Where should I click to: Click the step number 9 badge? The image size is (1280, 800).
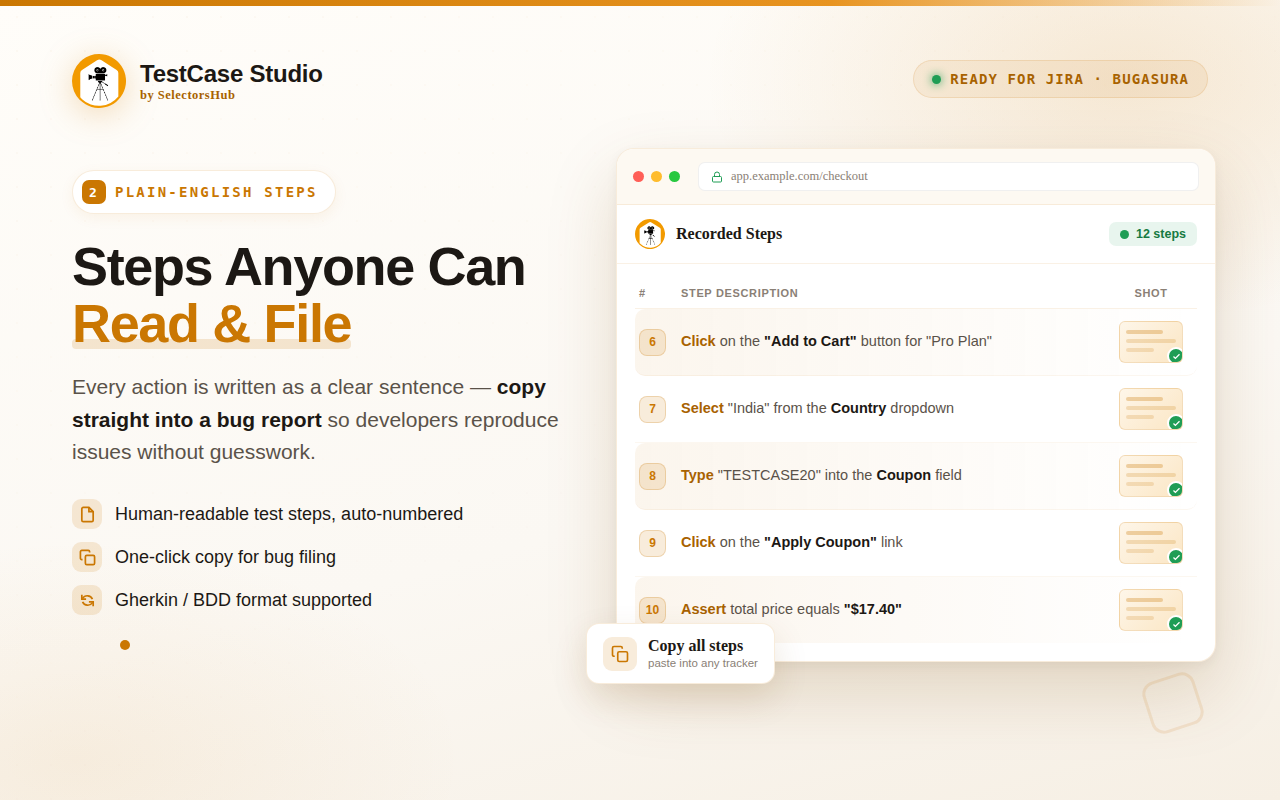coord(652,543)
